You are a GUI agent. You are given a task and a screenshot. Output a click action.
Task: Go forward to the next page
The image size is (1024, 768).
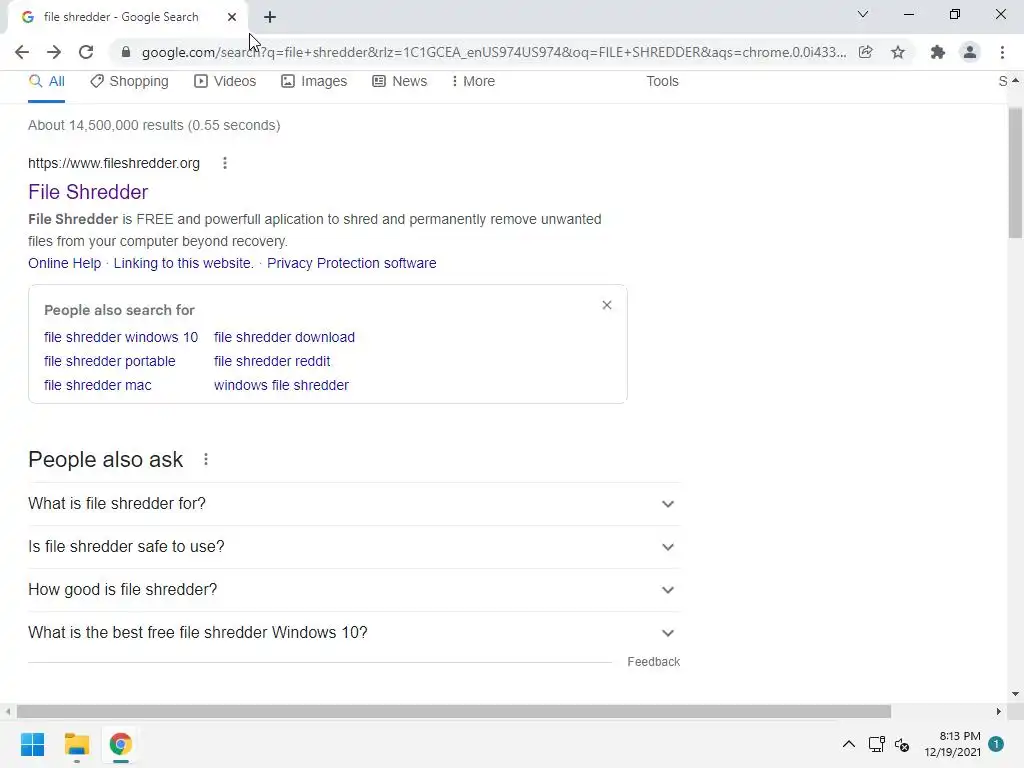(x=54, y=52)
